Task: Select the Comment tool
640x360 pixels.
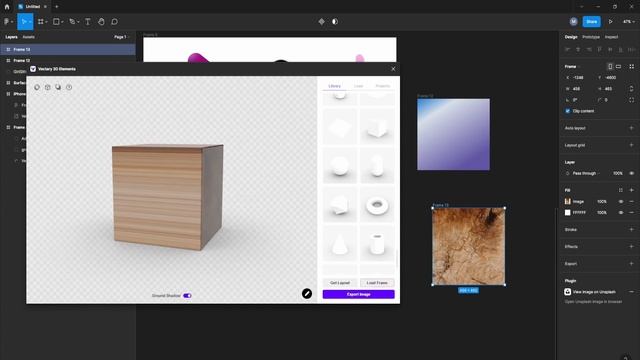Action: coord(114,22)
